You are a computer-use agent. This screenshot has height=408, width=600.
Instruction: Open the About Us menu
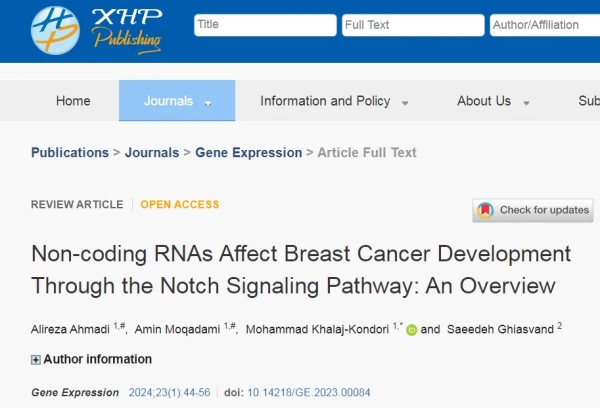pyautogui.click(x=484, y=101)
